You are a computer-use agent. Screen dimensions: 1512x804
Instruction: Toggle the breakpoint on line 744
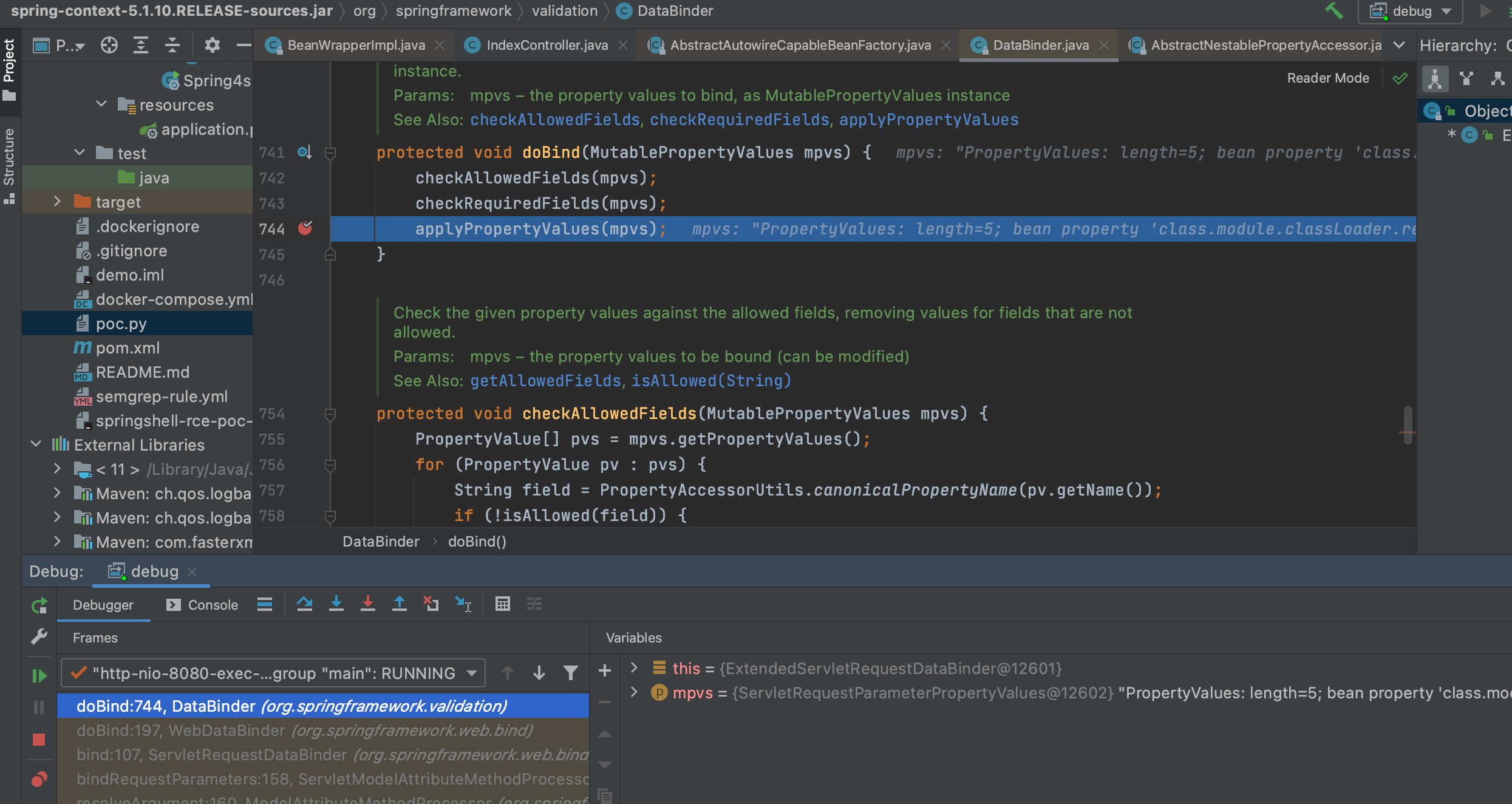click(305, 228)
